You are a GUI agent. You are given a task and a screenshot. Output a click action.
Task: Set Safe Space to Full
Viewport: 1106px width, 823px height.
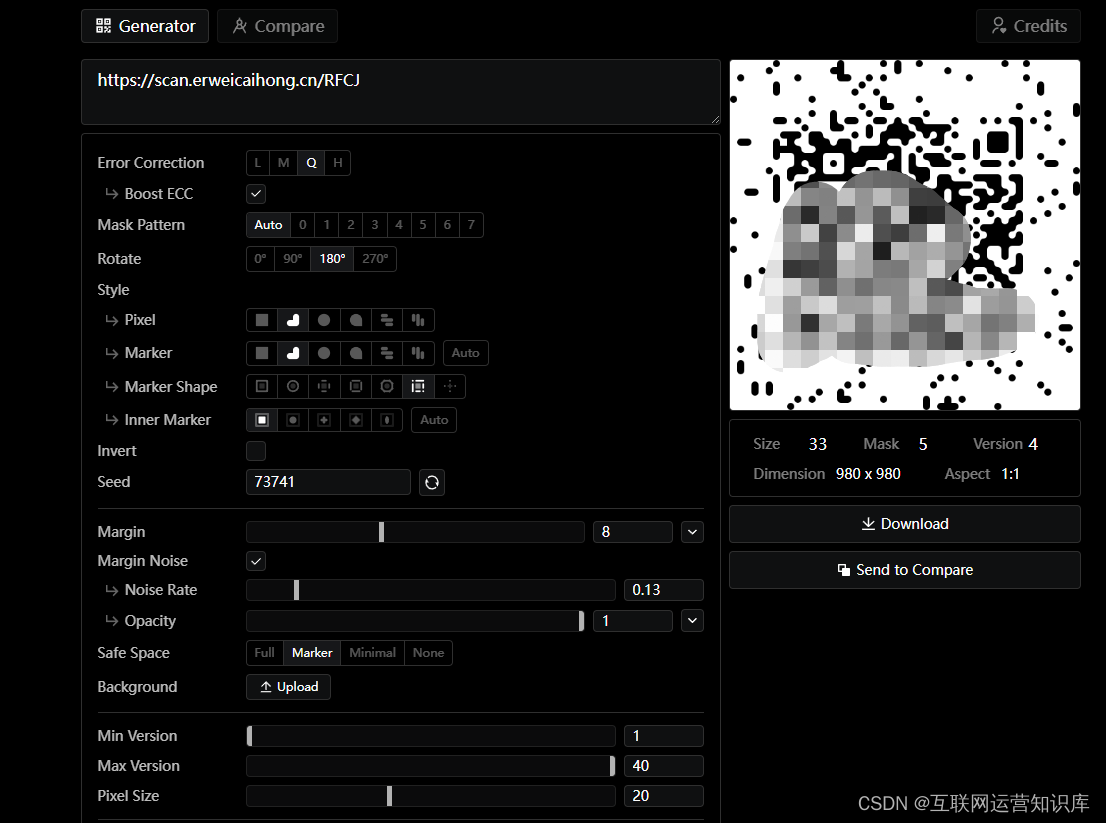click(265, 653)
